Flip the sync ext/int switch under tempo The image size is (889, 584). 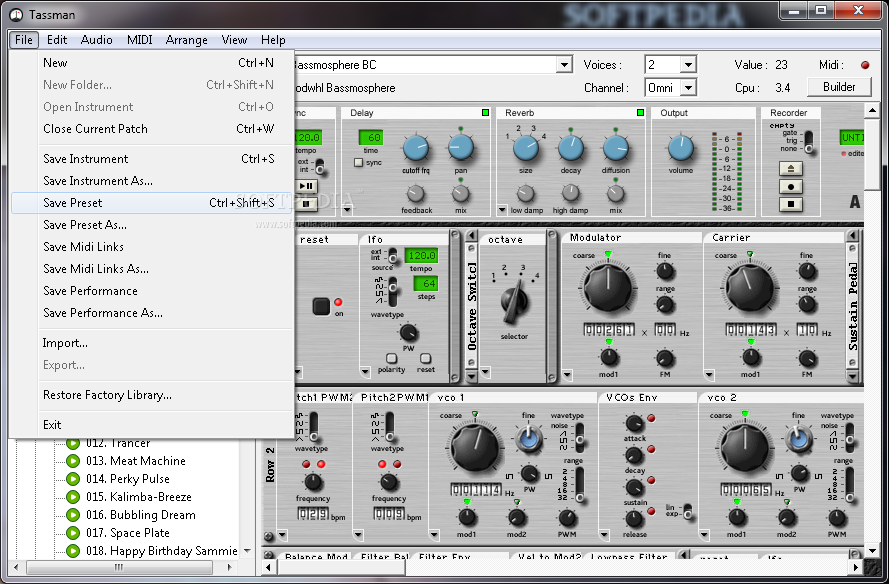coord(319,166)
